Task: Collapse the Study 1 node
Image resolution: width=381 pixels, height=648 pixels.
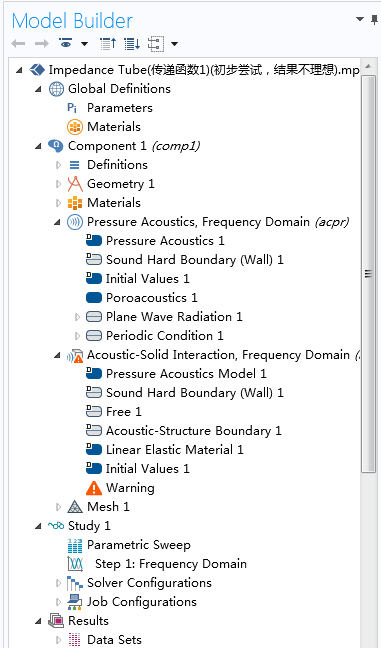Action: pyautogui.click(x=38, y=526)
